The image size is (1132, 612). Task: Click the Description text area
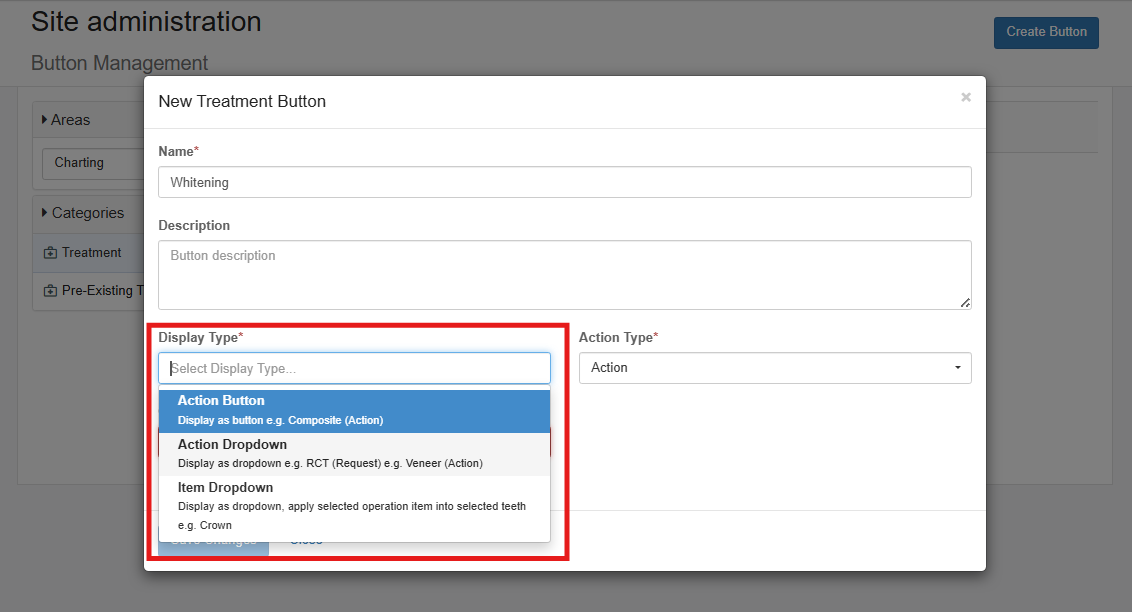coord(565,275)
